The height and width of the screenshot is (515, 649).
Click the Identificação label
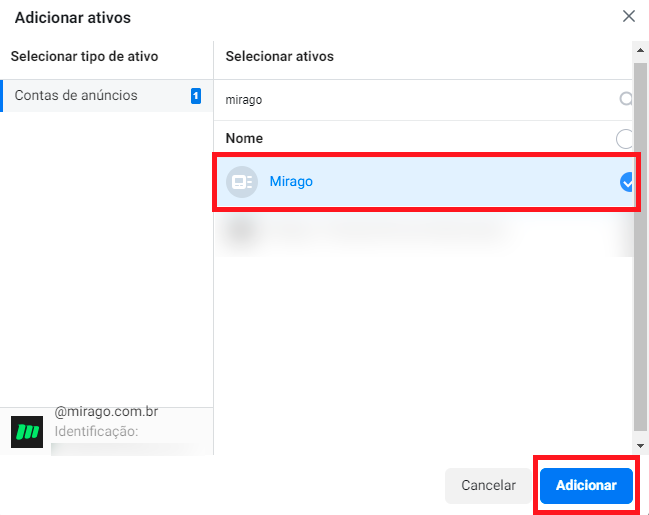coord(96,431)
